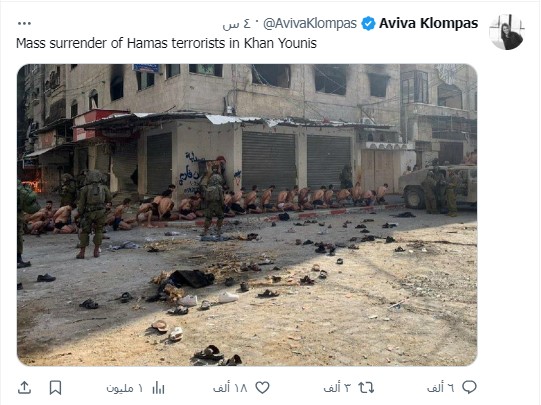Click the 'Mass surrender' tweet caption text

tap(166, 43)
